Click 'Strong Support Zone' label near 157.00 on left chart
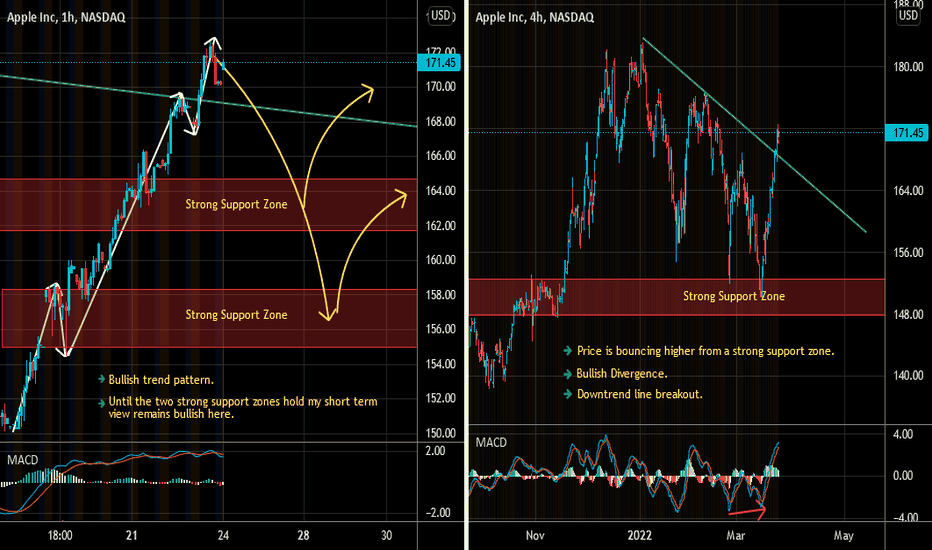Image resolution: width=932 pixels, height=550 pixels. tap(236, 315)
